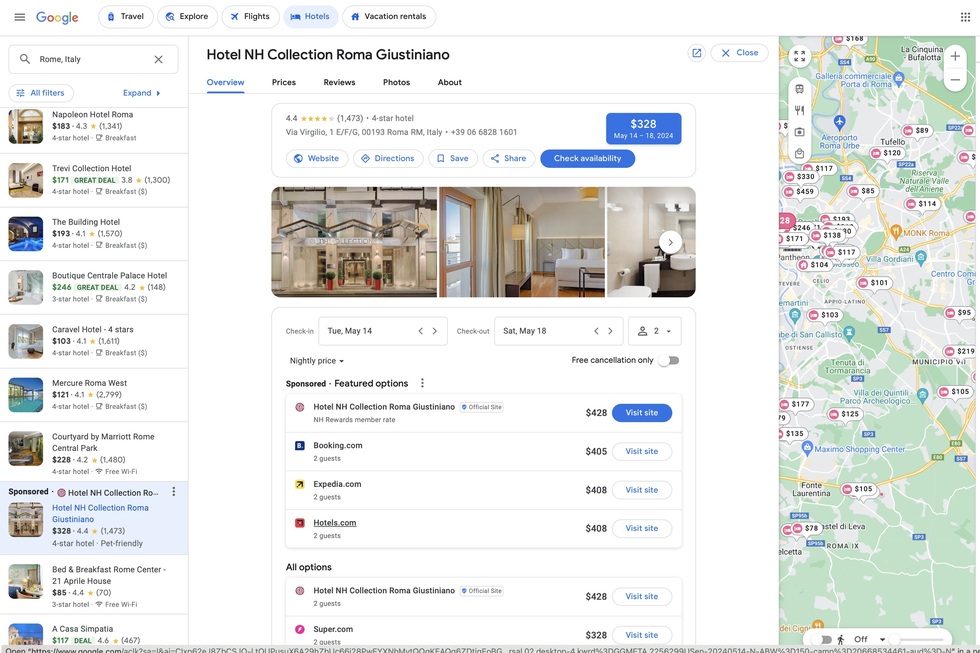Open the guests count dropdown
The width and height of the screenshot is (980, 653).
click(654, 331)
